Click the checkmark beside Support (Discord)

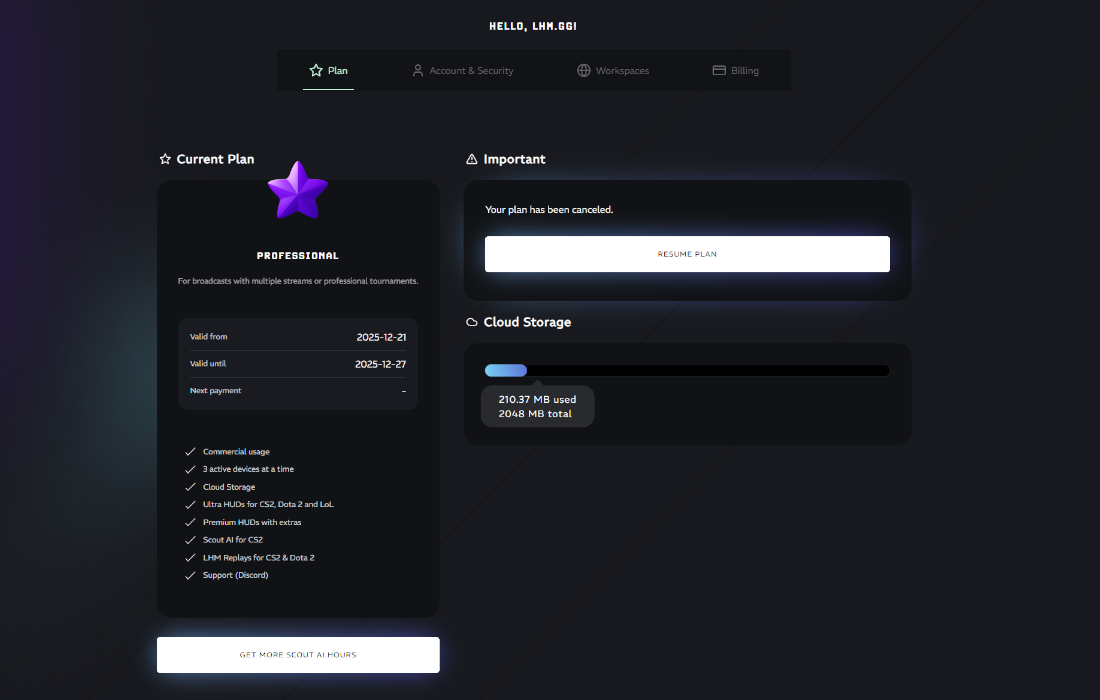click(x=190, y=575)
